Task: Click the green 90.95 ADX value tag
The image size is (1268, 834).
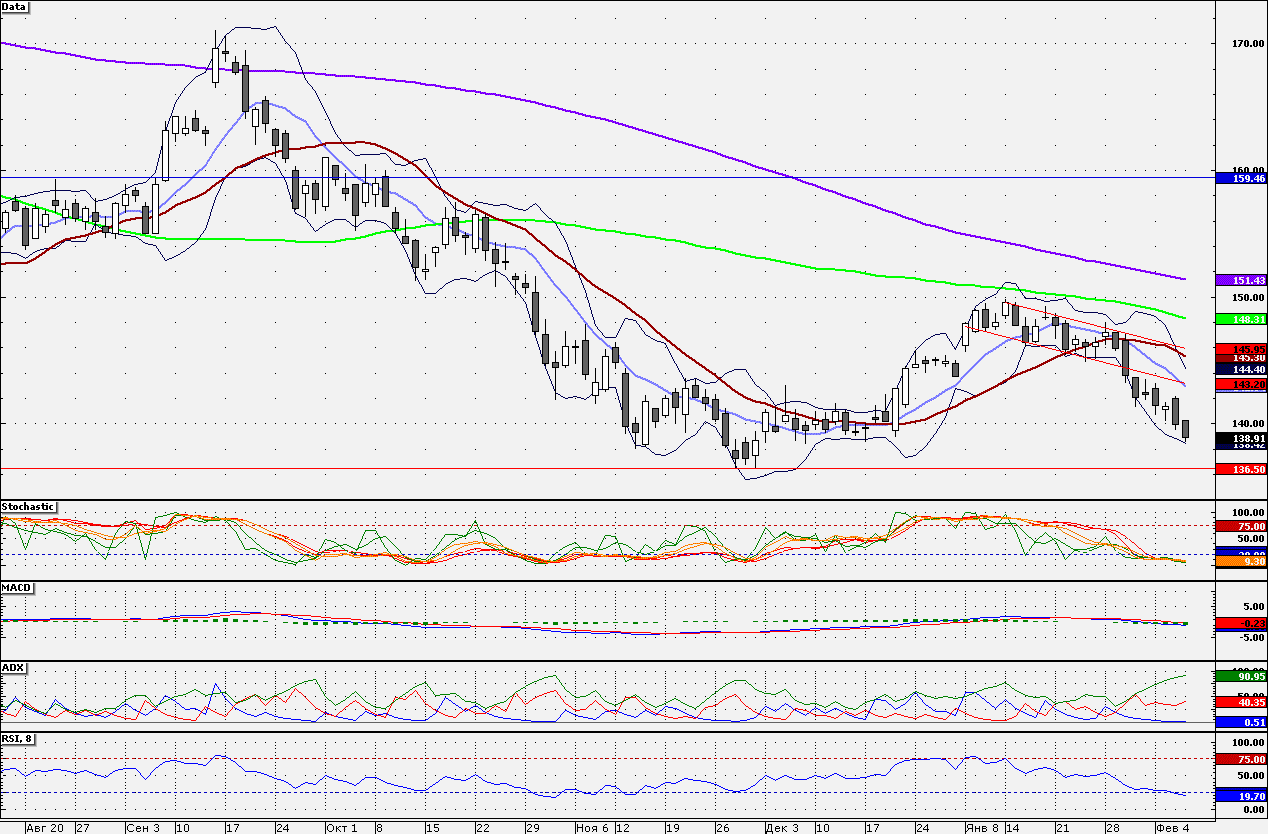Action: 1240,677
